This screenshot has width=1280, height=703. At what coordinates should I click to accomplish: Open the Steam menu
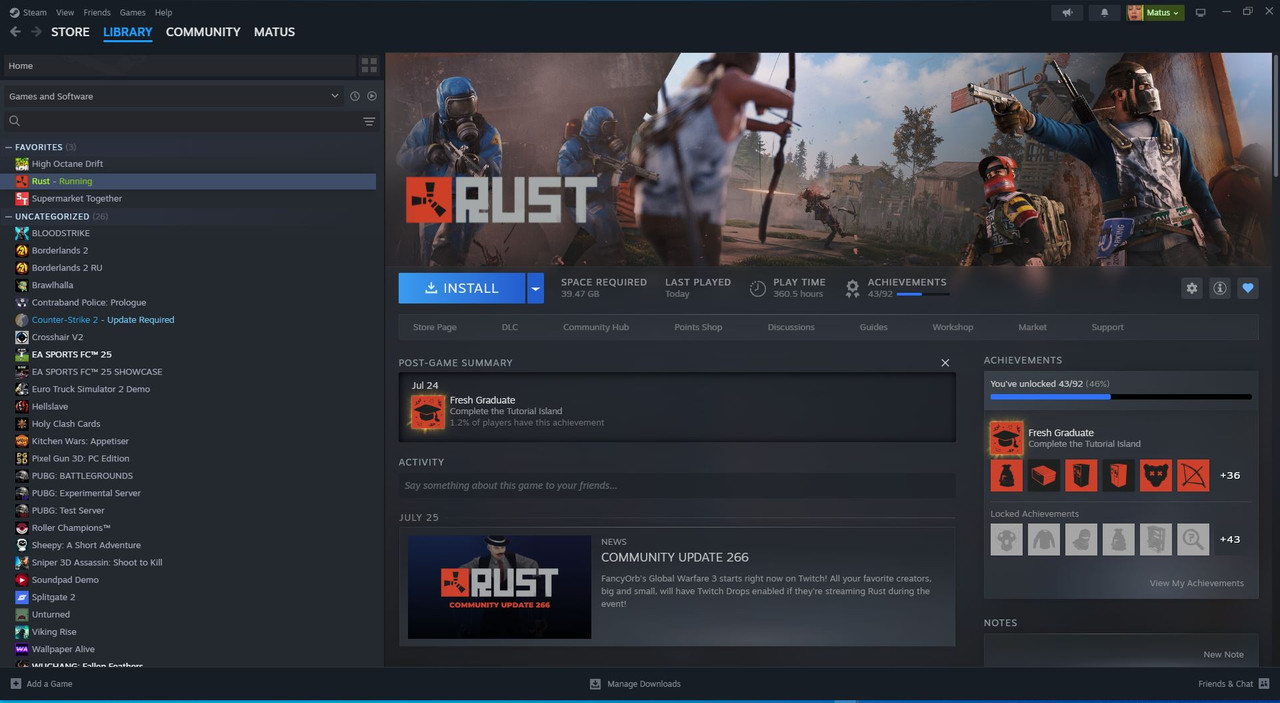(35, 13)
